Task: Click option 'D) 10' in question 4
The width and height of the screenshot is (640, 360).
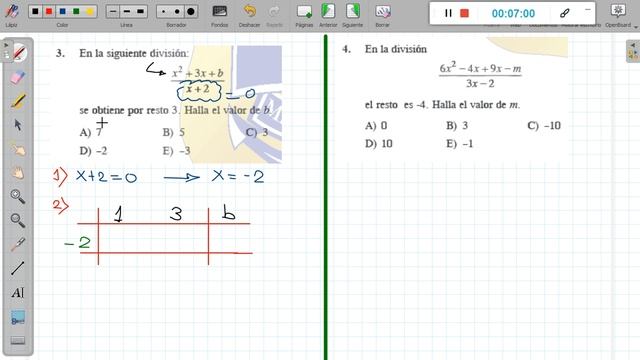Action: 379,144
